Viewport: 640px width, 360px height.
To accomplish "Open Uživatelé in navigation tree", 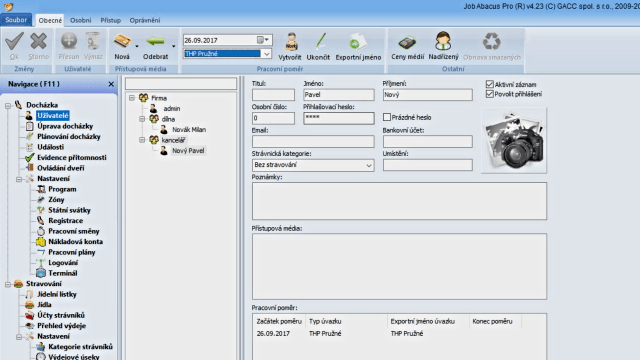I will pyautogui.click(x=53, y=116).
